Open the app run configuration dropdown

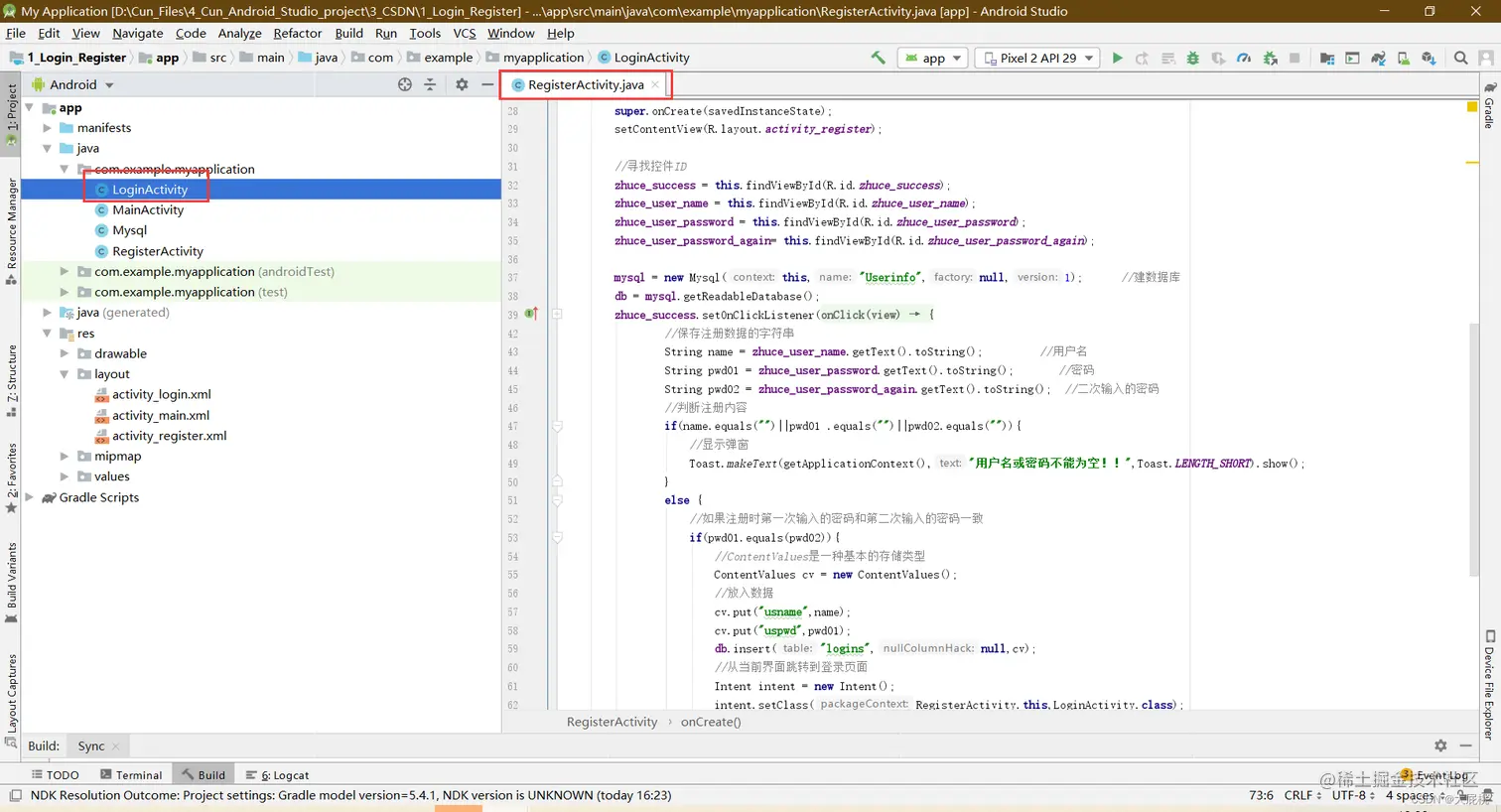click(x=933, y=58)
